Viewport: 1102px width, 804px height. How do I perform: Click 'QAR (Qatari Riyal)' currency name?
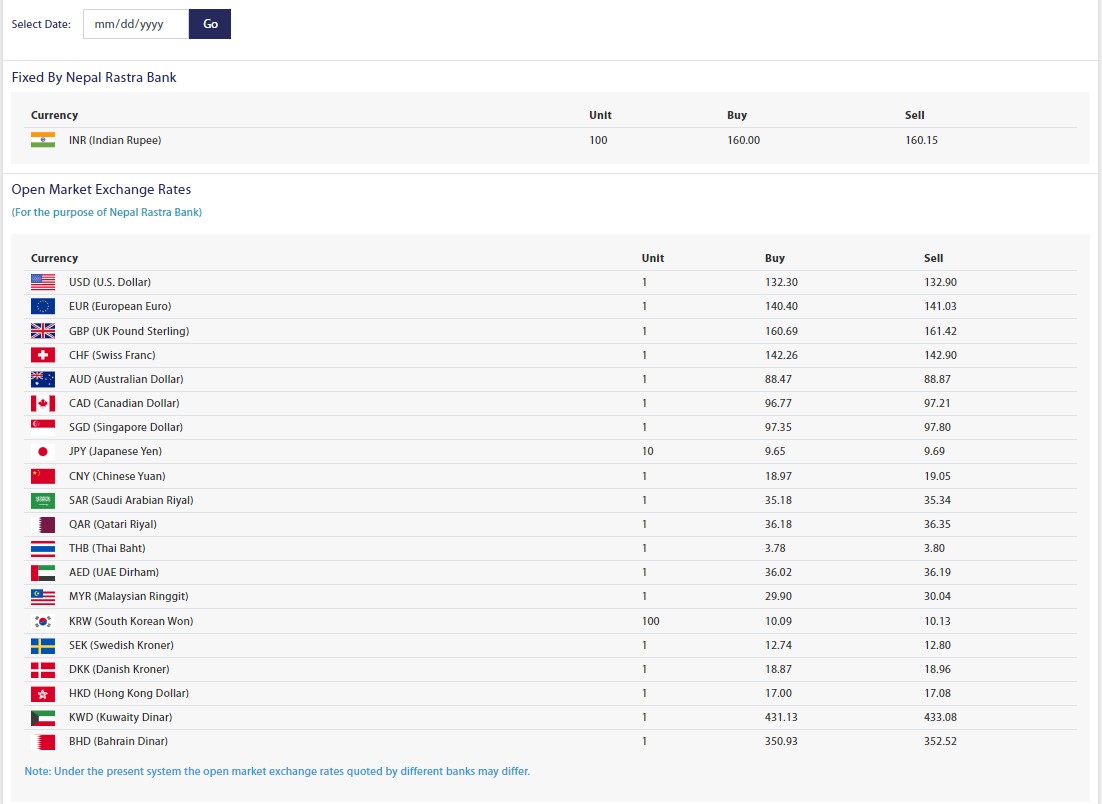click(113, 524)
